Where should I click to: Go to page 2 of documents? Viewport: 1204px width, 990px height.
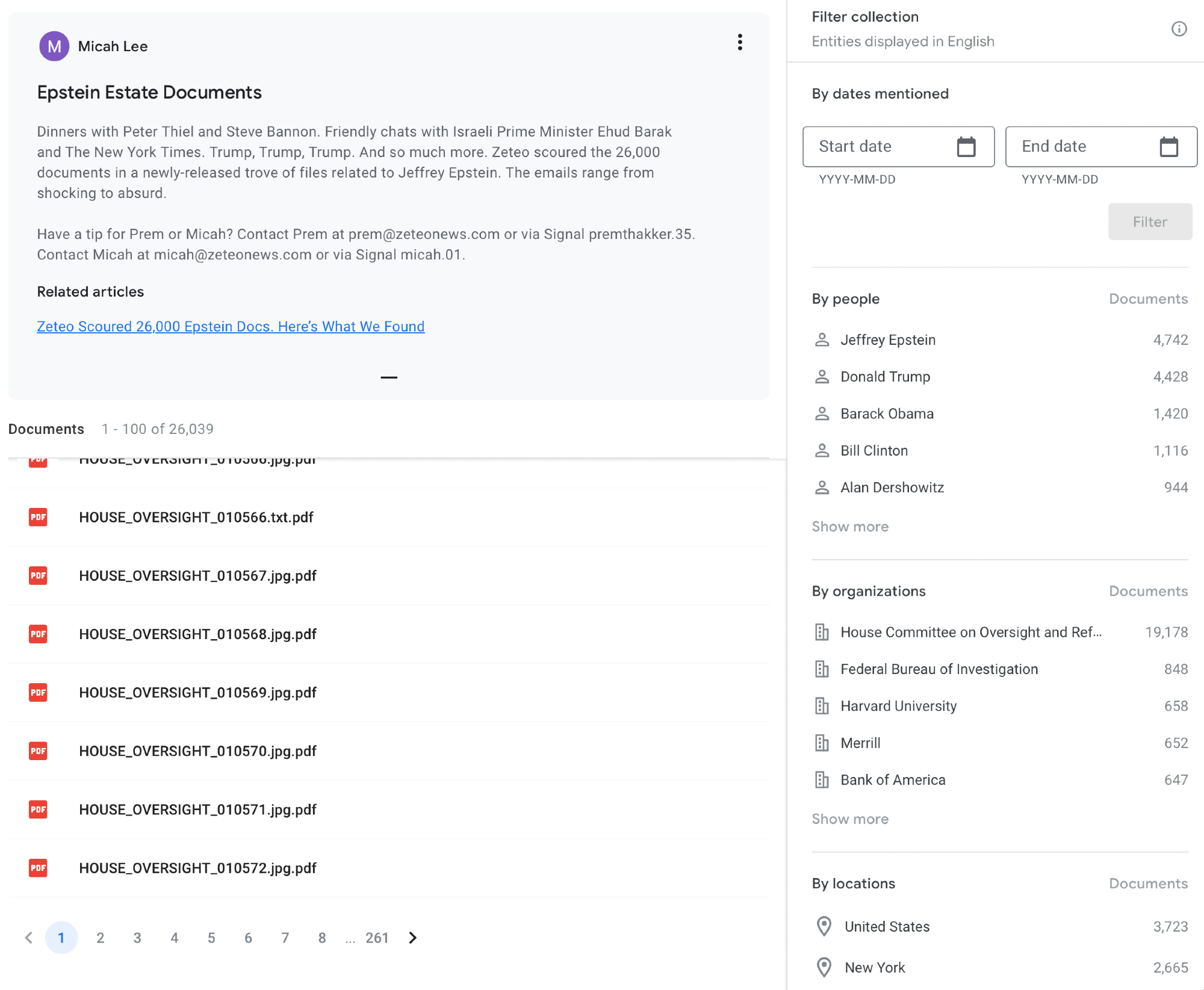tap(101, 938)
